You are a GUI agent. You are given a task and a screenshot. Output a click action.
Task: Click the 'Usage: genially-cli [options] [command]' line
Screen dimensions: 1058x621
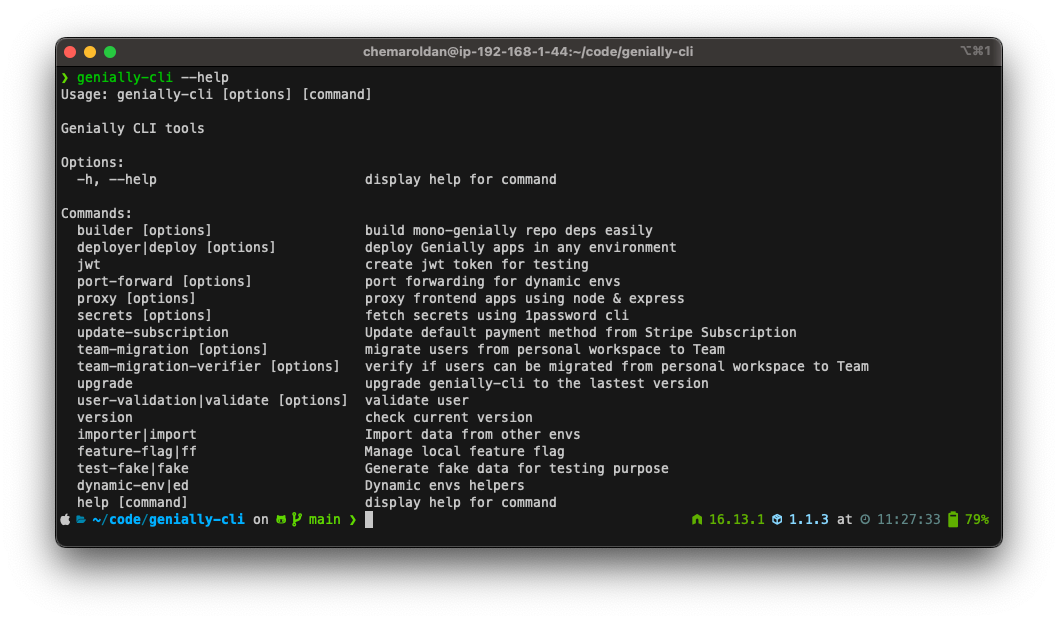click(x=216, y=94)
